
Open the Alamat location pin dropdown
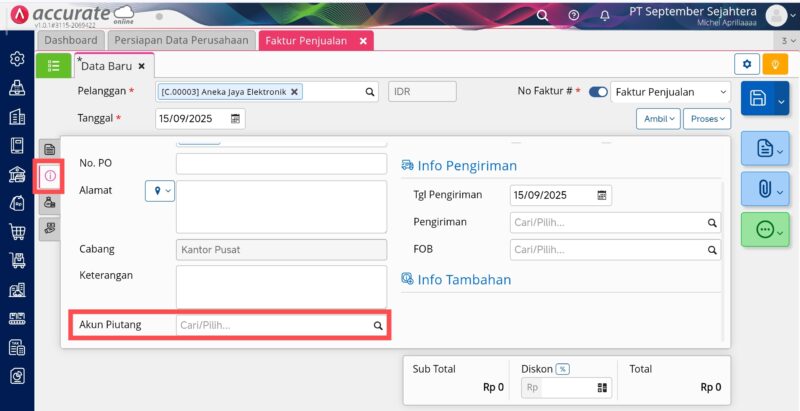pos(159,190)
